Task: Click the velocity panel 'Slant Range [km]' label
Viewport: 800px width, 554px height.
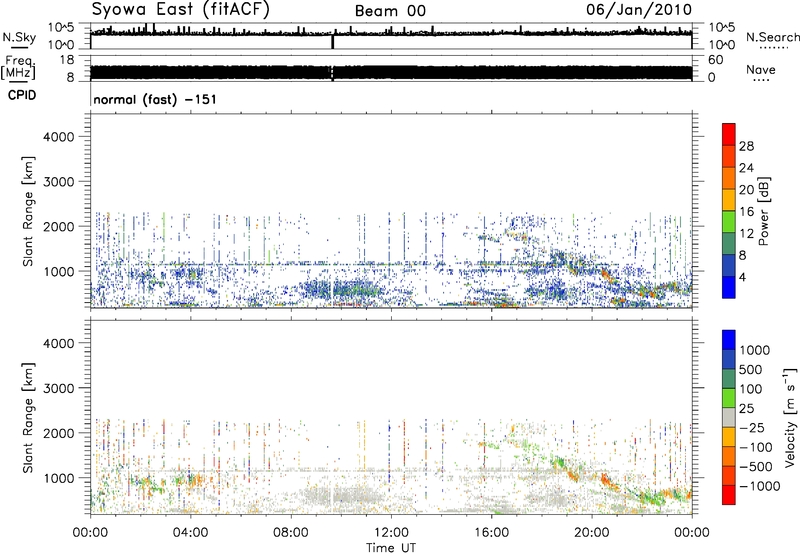Action: [x=28, y=418]
